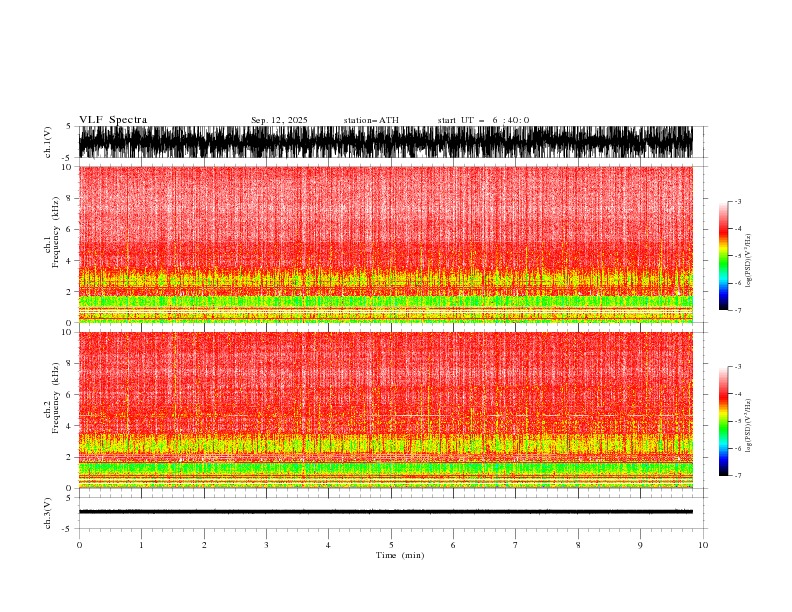This screenshot has width=792, height=612.
Task: Click the "4" tick label on Time axis
Action: 328,545
